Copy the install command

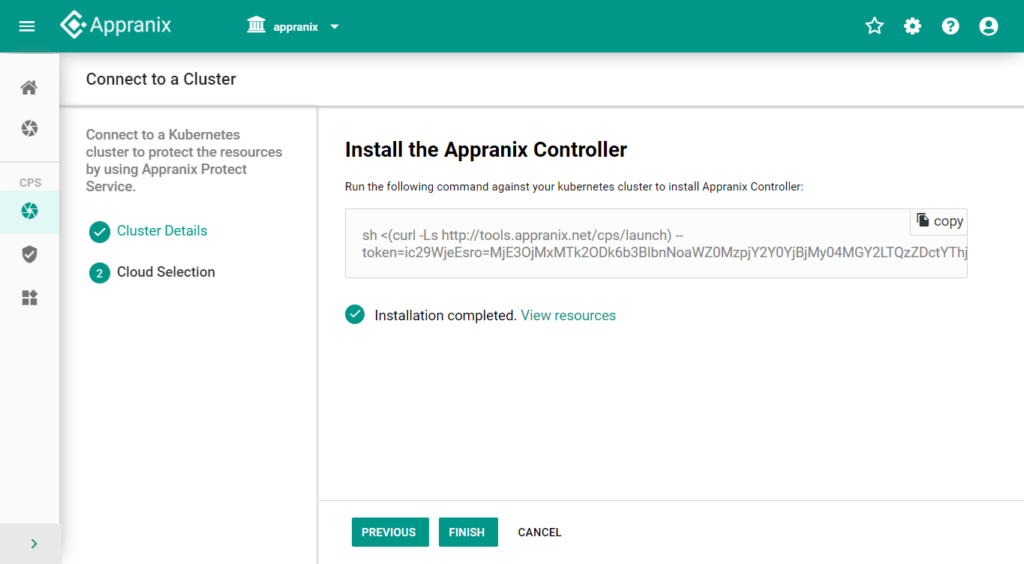[x=939, y=221]
